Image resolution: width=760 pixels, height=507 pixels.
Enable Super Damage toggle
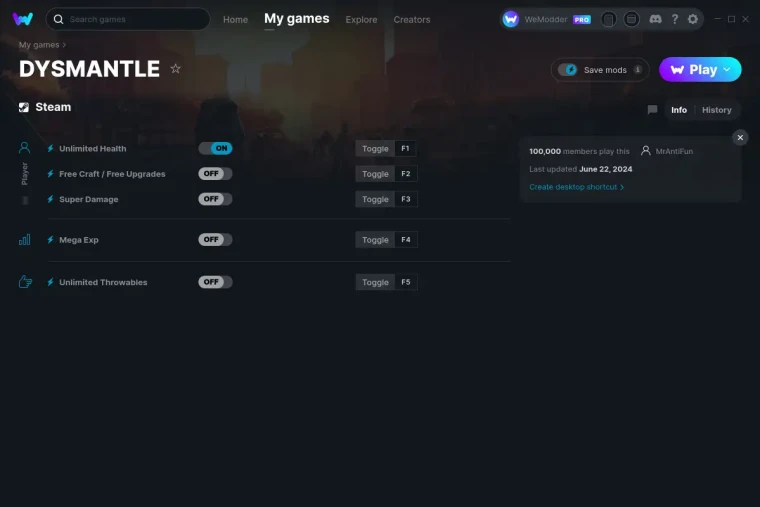pos(215,199)
